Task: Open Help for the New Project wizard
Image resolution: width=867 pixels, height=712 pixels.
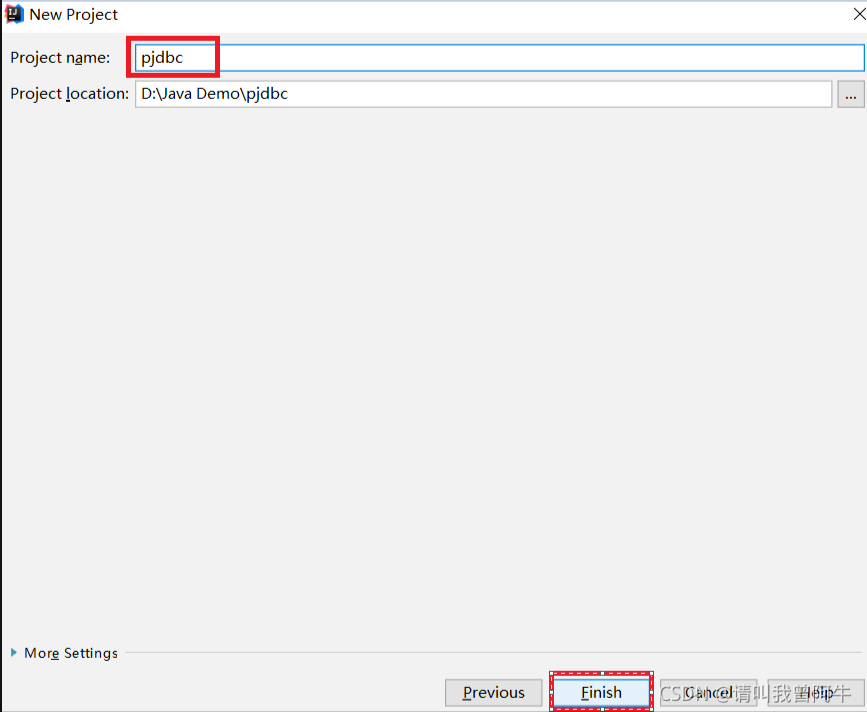Action: pos(816,693)
